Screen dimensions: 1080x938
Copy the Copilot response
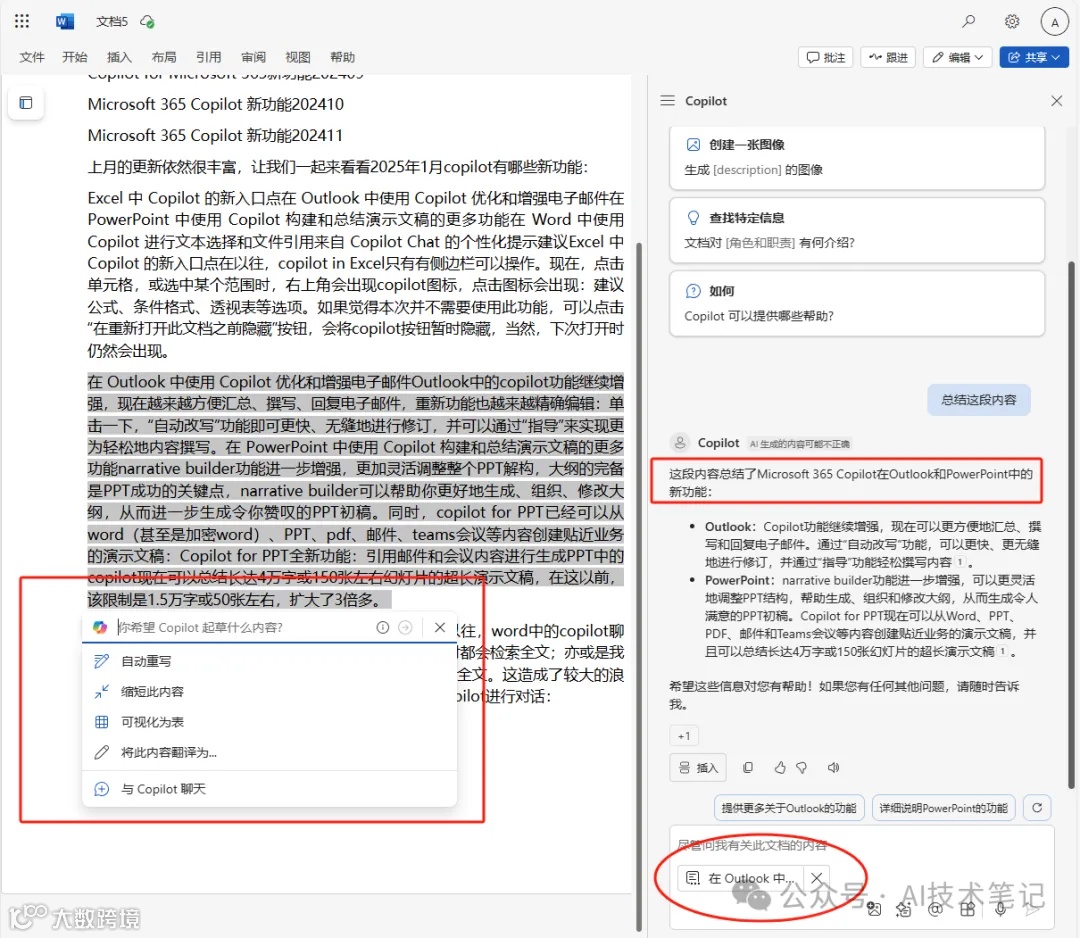pos(748,767)
